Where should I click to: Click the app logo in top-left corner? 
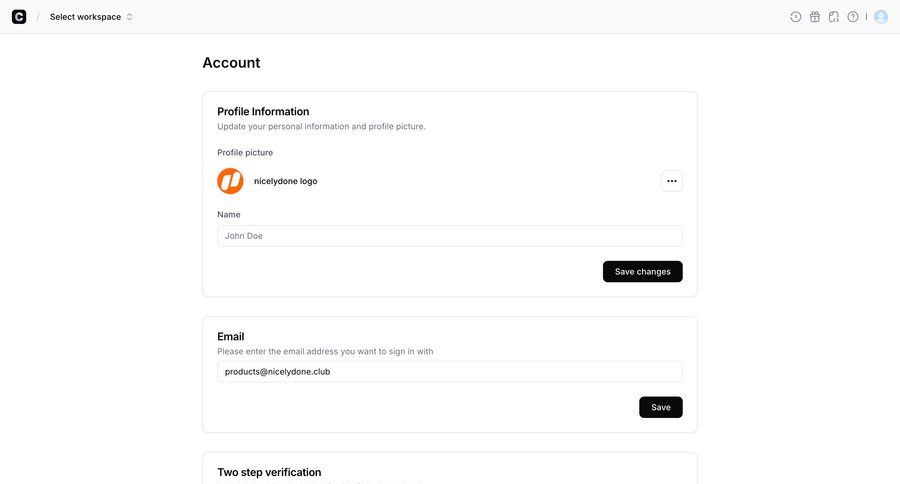coord(19,17)
